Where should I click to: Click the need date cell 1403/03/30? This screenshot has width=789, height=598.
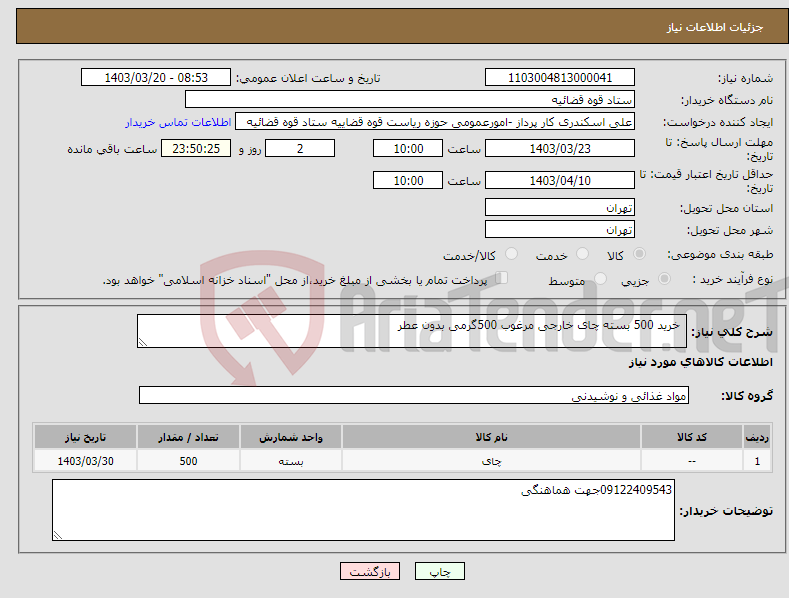85,461
